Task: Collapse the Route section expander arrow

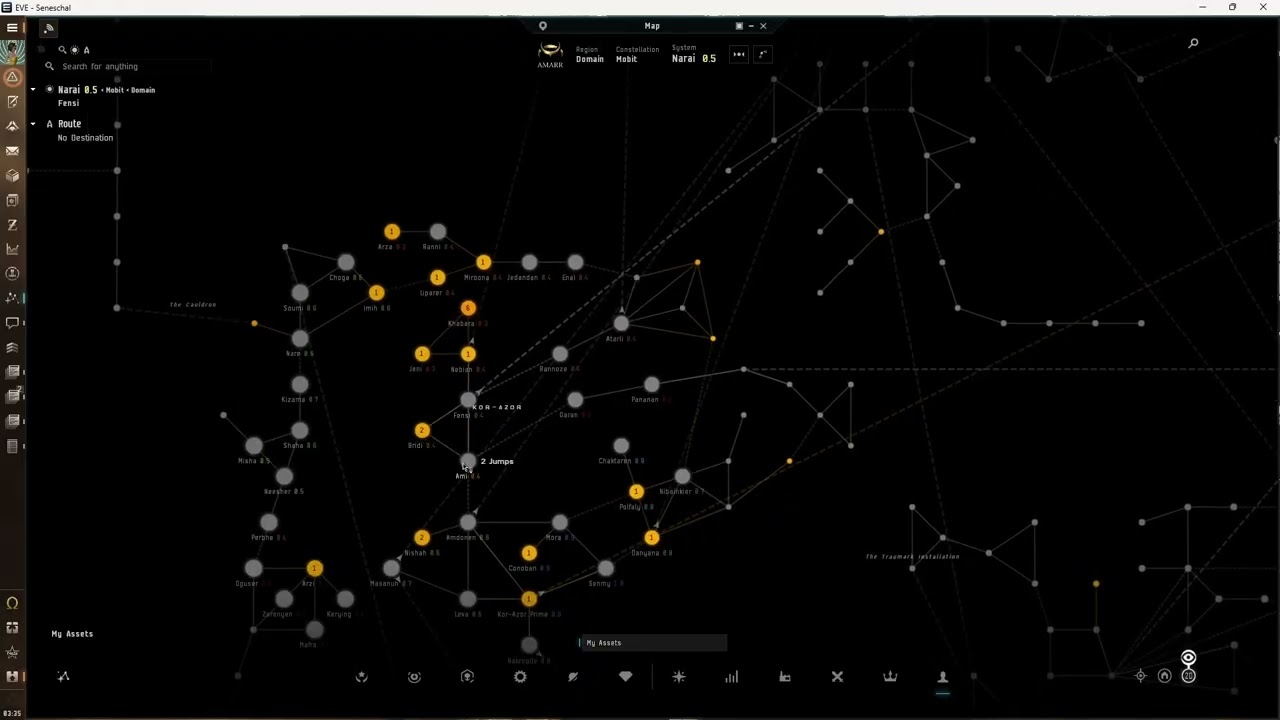Action: [x=33, y=124]
